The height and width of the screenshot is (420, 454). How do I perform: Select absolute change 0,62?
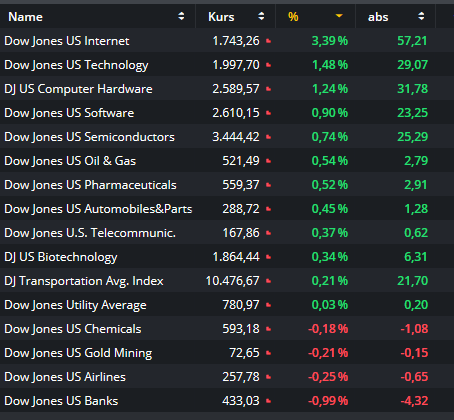416,233
